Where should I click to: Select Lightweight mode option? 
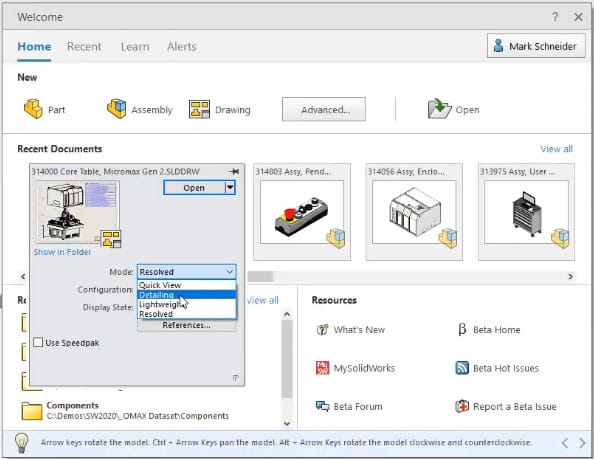coord(186,304)
